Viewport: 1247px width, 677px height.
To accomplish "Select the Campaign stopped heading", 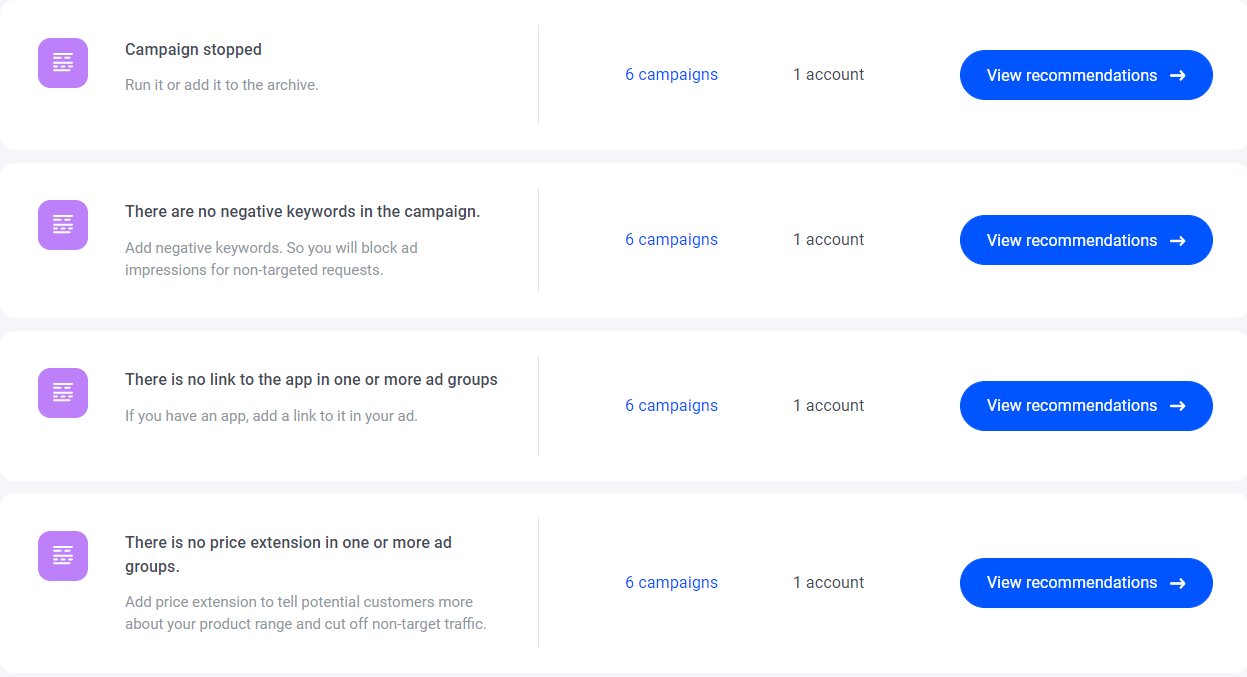I will coord(193,50).
